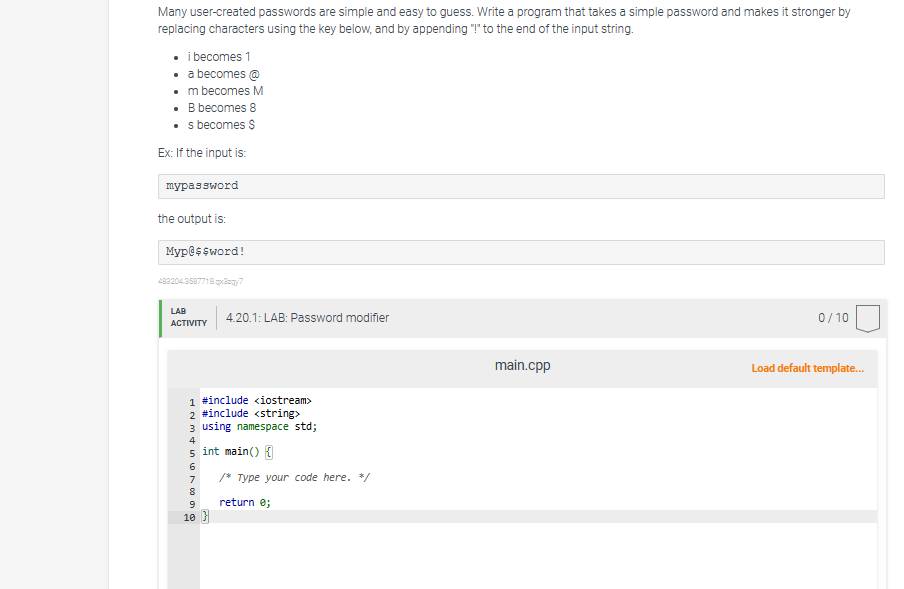Image resolution: width=904 pixels, height=589 pixels.
Task: Click the 'i becomes 1' bullet
Action: (x=219, y=57)
